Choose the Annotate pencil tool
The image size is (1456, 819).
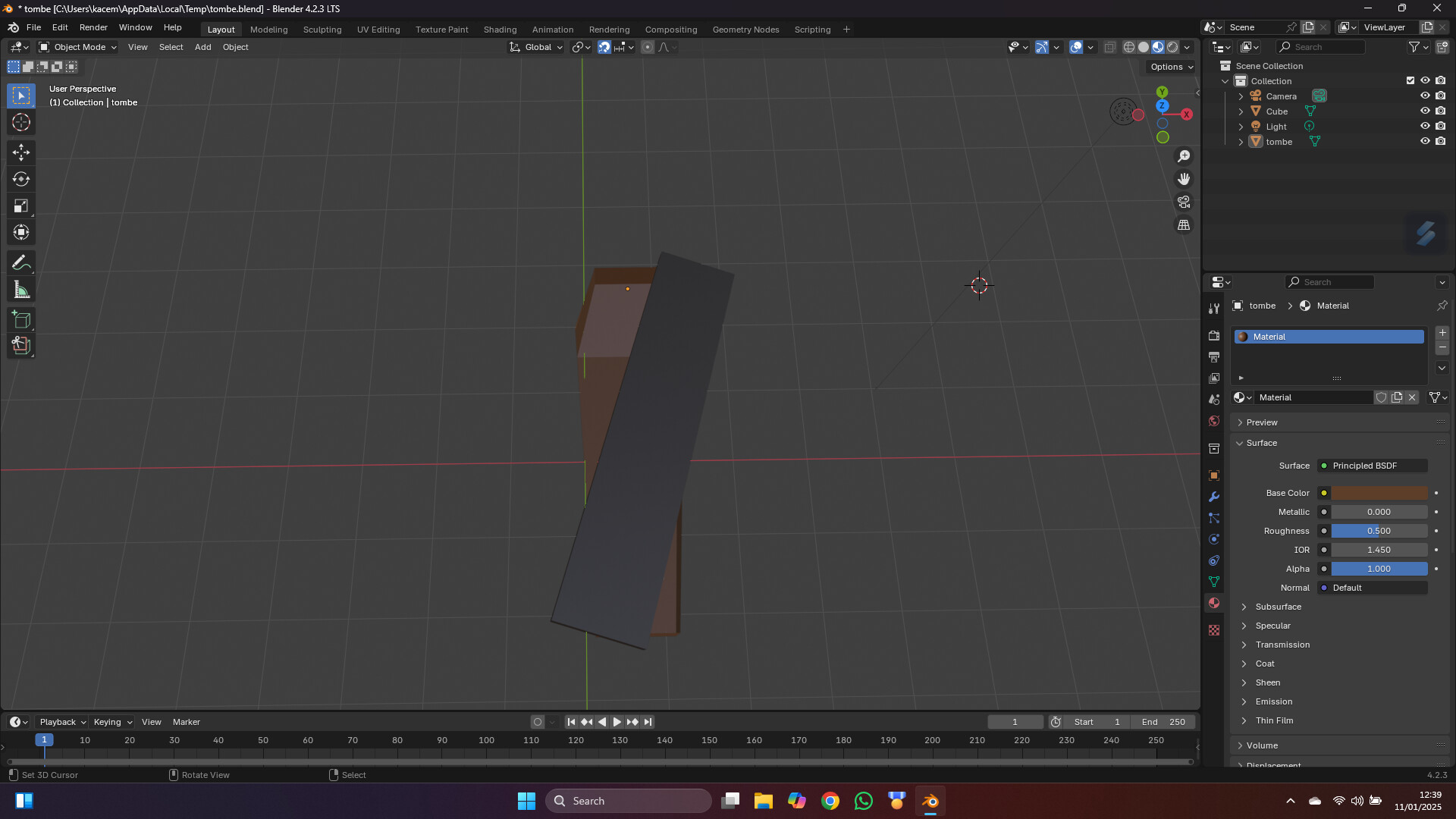click(21, 263)
